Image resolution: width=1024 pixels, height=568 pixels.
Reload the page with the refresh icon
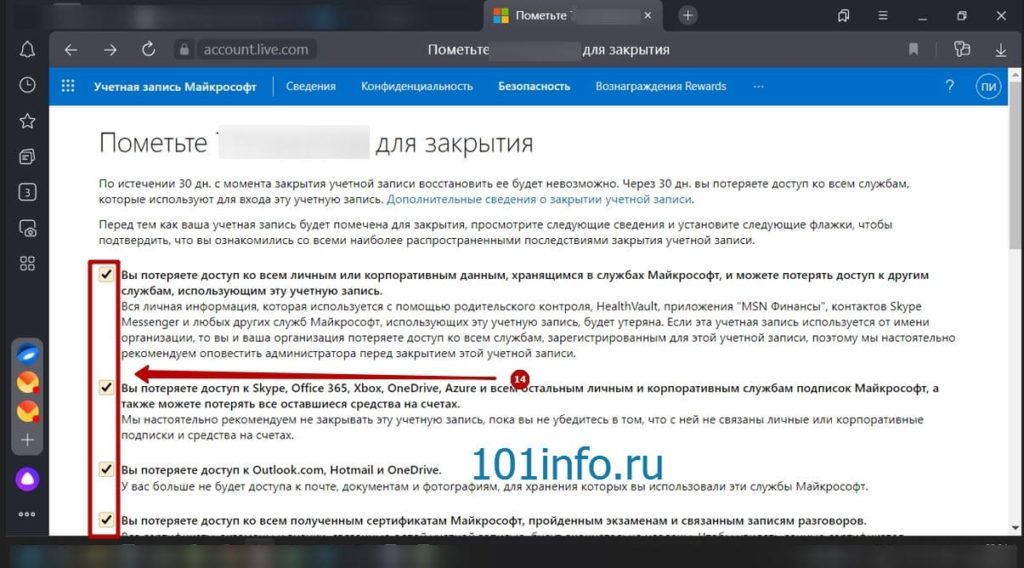tap(149, 50)
